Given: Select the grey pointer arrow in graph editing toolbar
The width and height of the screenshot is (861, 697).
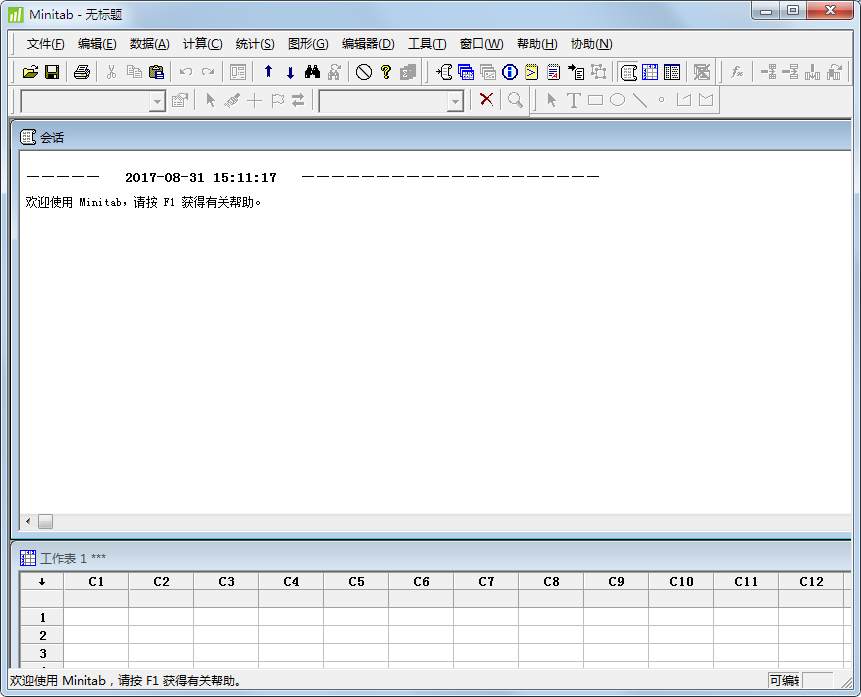Looking at the screenshot, I should (210, 101).
